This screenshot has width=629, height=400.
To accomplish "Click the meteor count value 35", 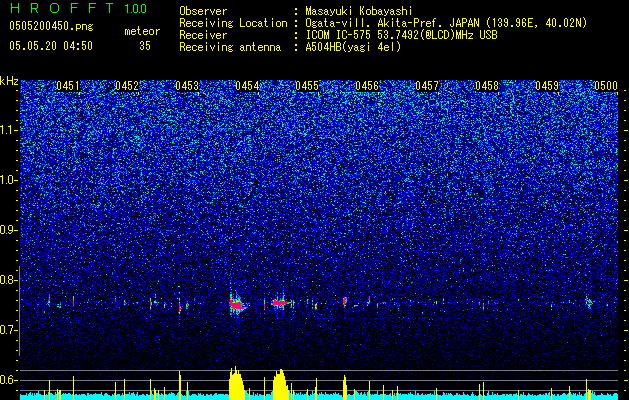I will click(x=145, y=46).
